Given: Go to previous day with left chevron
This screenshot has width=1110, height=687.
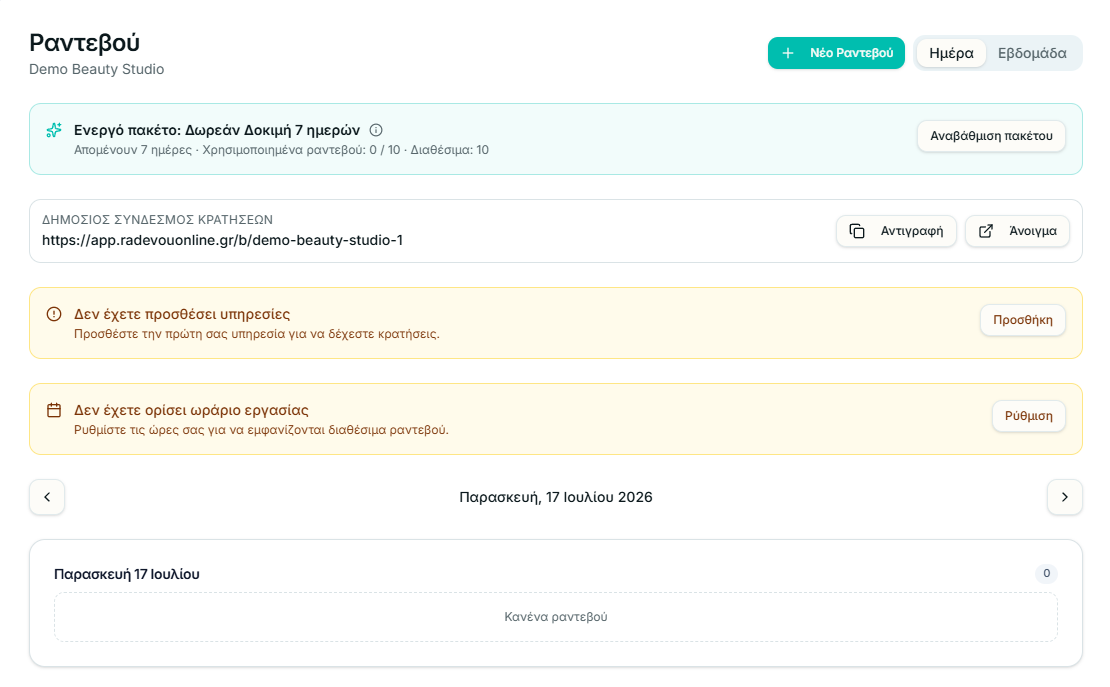Looking at the screenshot, I should coord(47,497).
